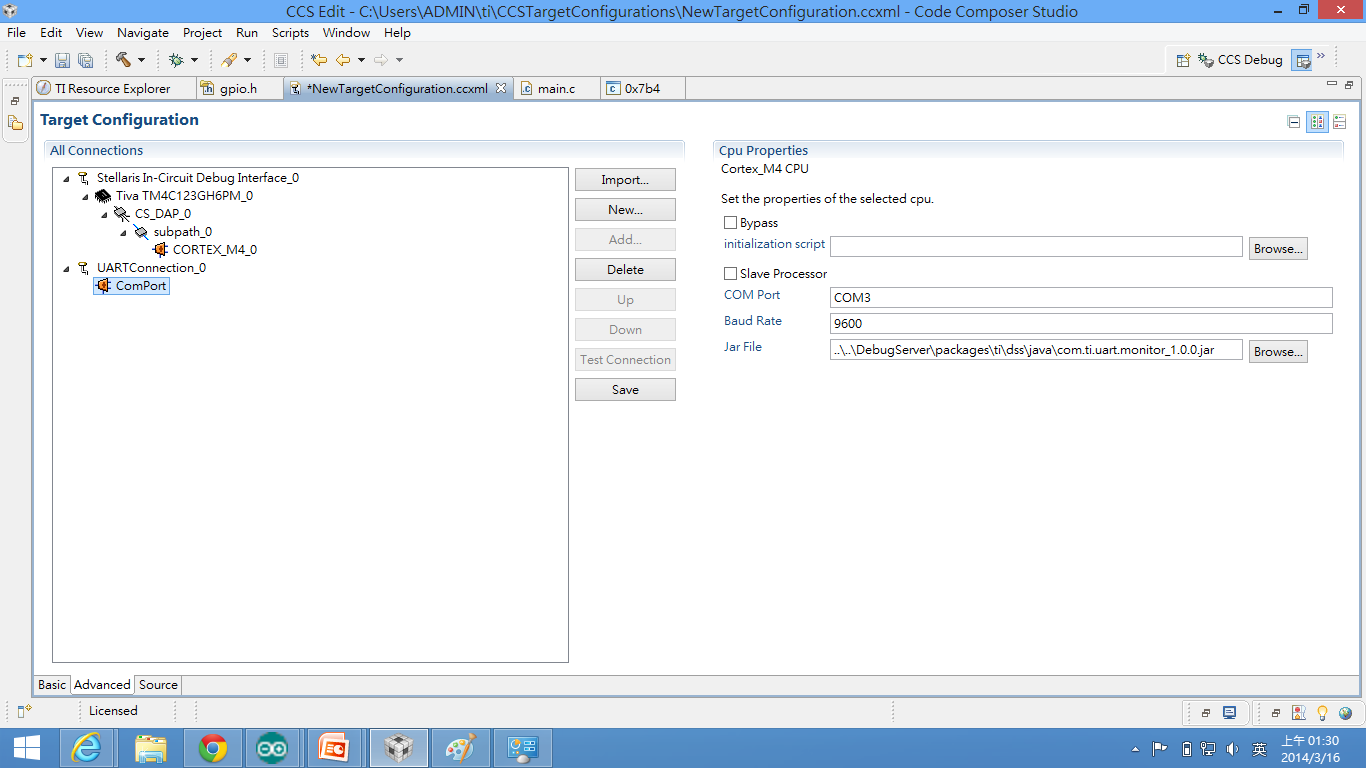Click the Build hammer icon
The image size is (1366, 768).
point(123,60)
